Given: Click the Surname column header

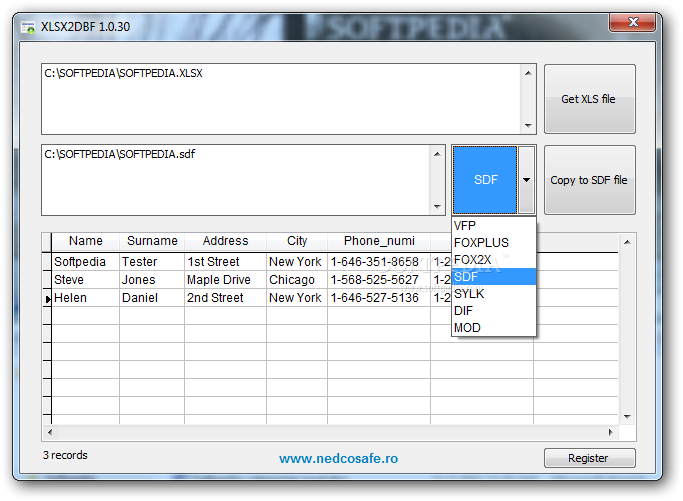Looking at the screenshot, I should (152, 241).
